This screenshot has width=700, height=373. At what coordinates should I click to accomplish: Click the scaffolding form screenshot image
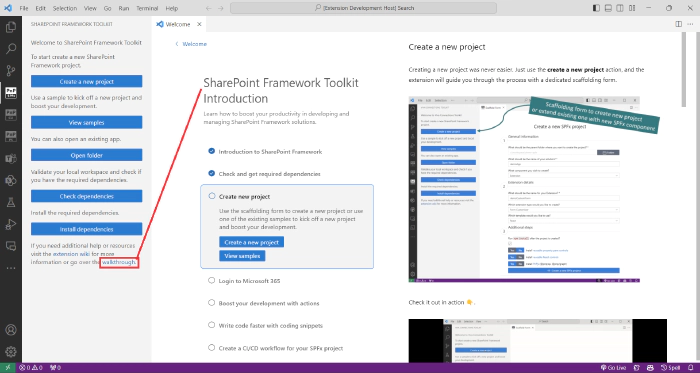[x=524, y=189]
